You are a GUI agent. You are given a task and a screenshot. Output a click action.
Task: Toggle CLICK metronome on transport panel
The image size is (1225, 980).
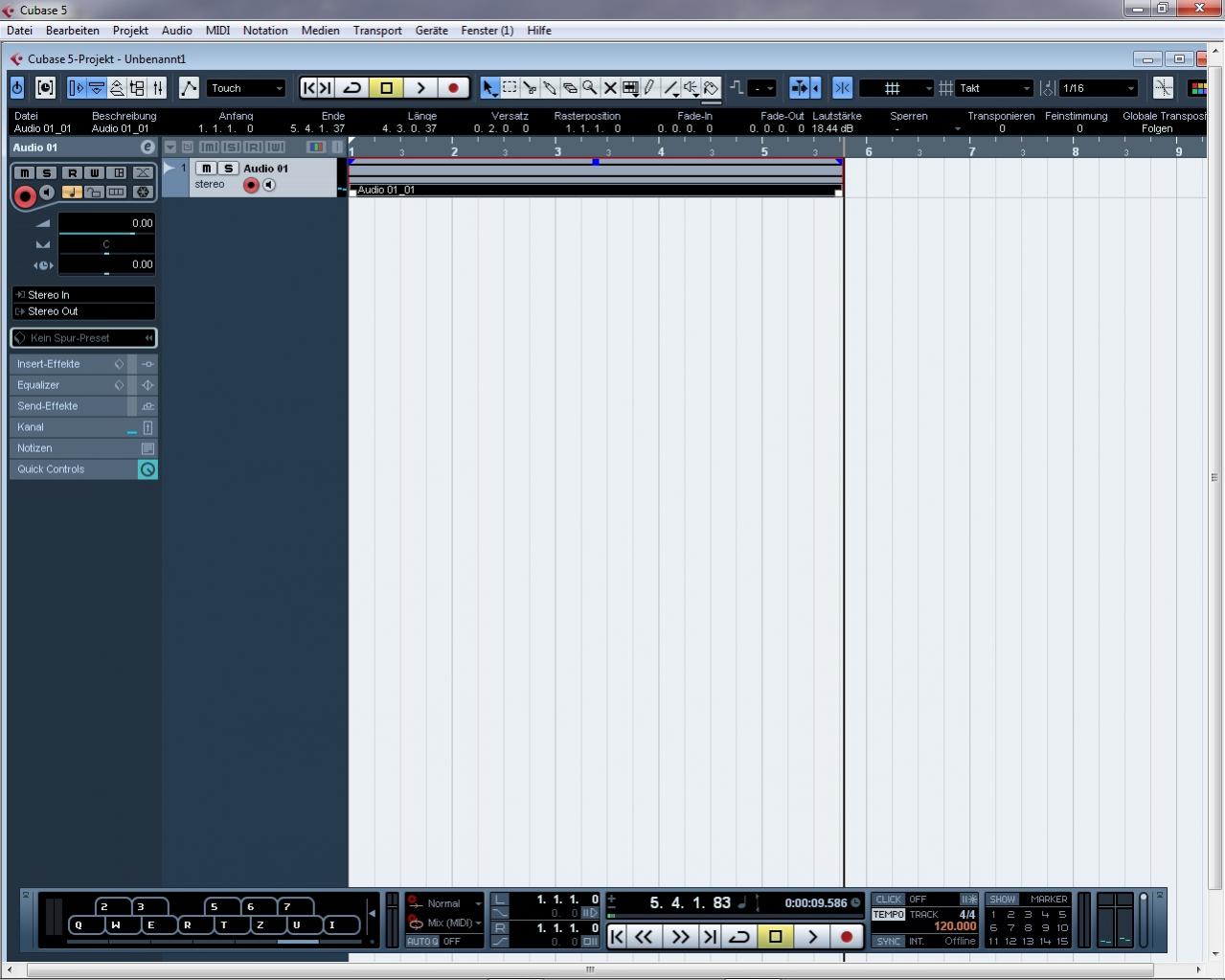tap(889, 900)
